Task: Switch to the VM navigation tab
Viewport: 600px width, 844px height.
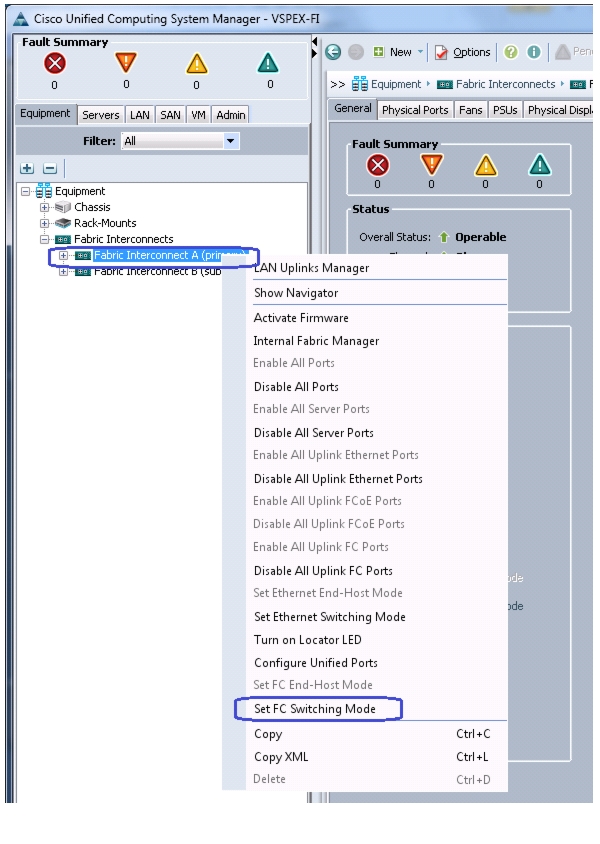Action: pyautogui.click(x=199, y=115)
